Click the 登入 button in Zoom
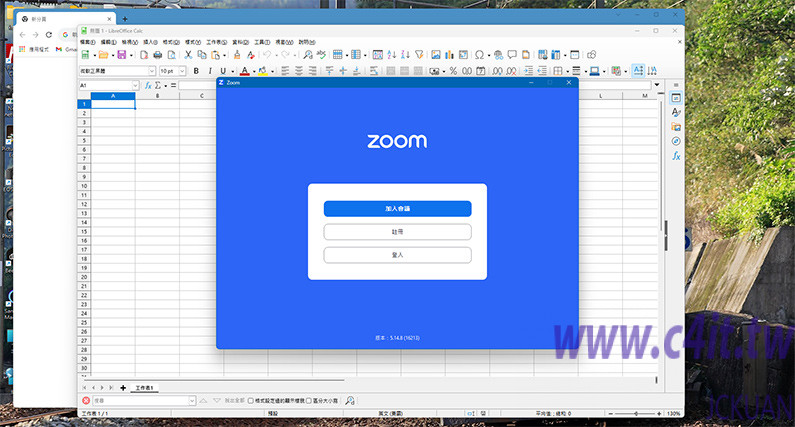This screenshot has width=795, height=427. pos(398,255)
